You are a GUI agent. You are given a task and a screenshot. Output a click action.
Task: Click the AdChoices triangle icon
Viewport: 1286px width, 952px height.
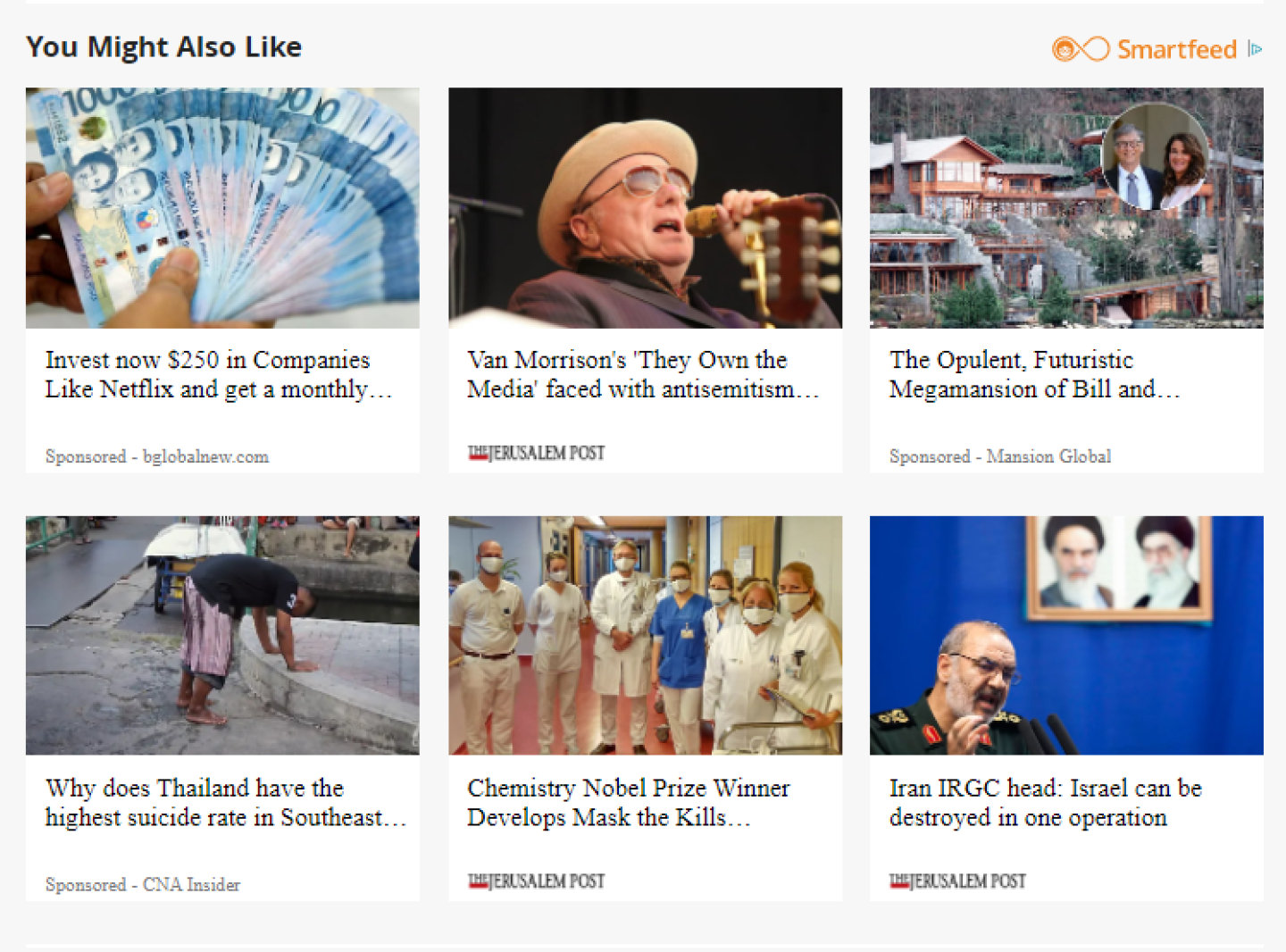(x=1255, y=49)
